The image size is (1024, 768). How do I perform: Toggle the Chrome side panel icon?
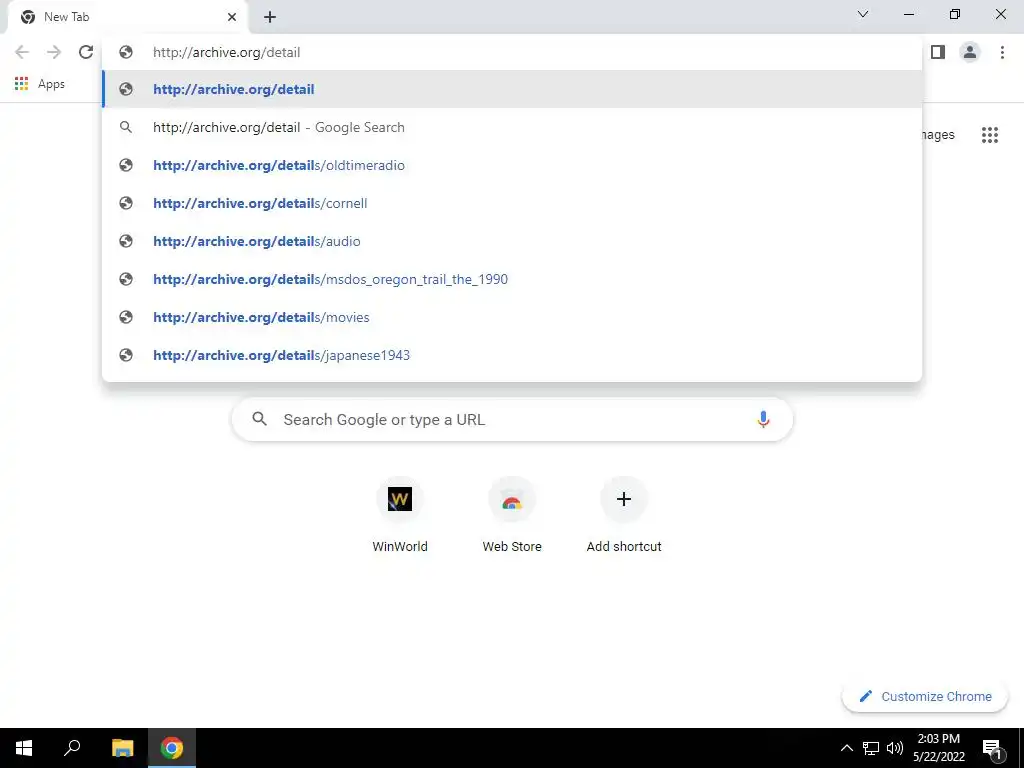click(938, 52)
